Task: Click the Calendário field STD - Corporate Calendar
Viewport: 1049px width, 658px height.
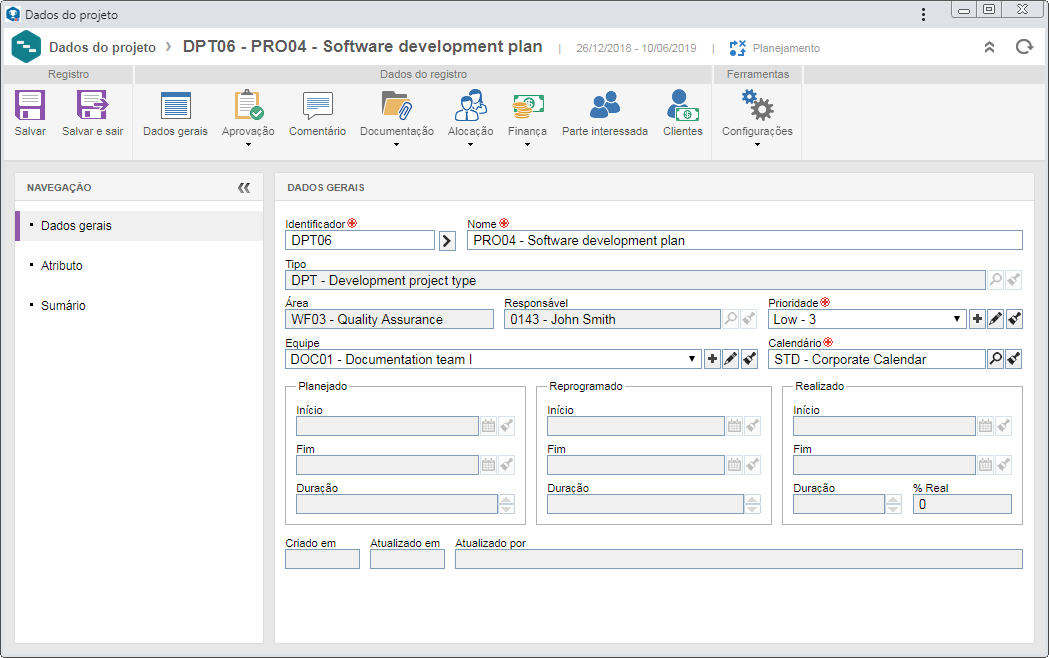Action: 876,359
